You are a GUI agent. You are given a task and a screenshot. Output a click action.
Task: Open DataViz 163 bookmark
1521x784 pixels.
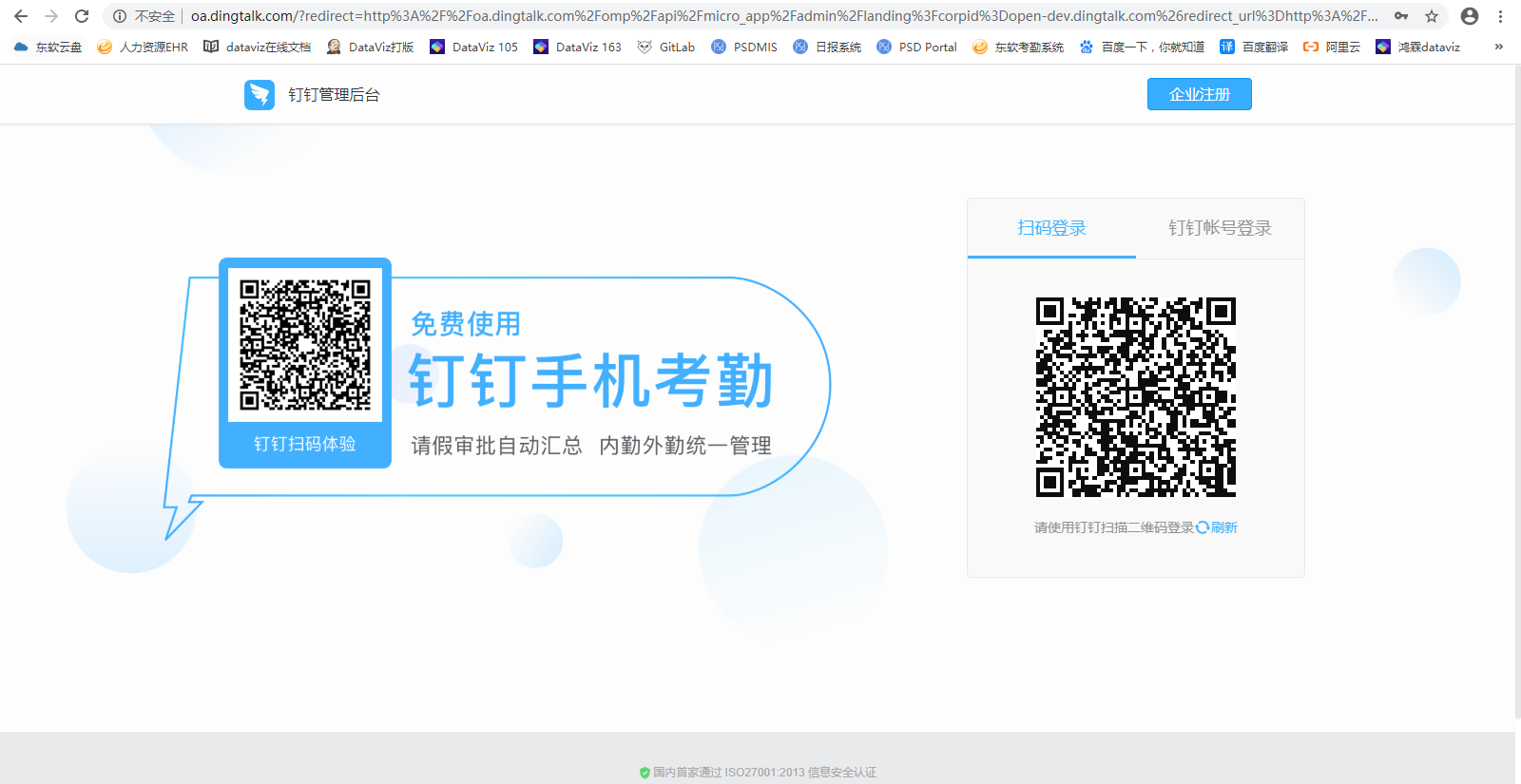click(578, 47)
